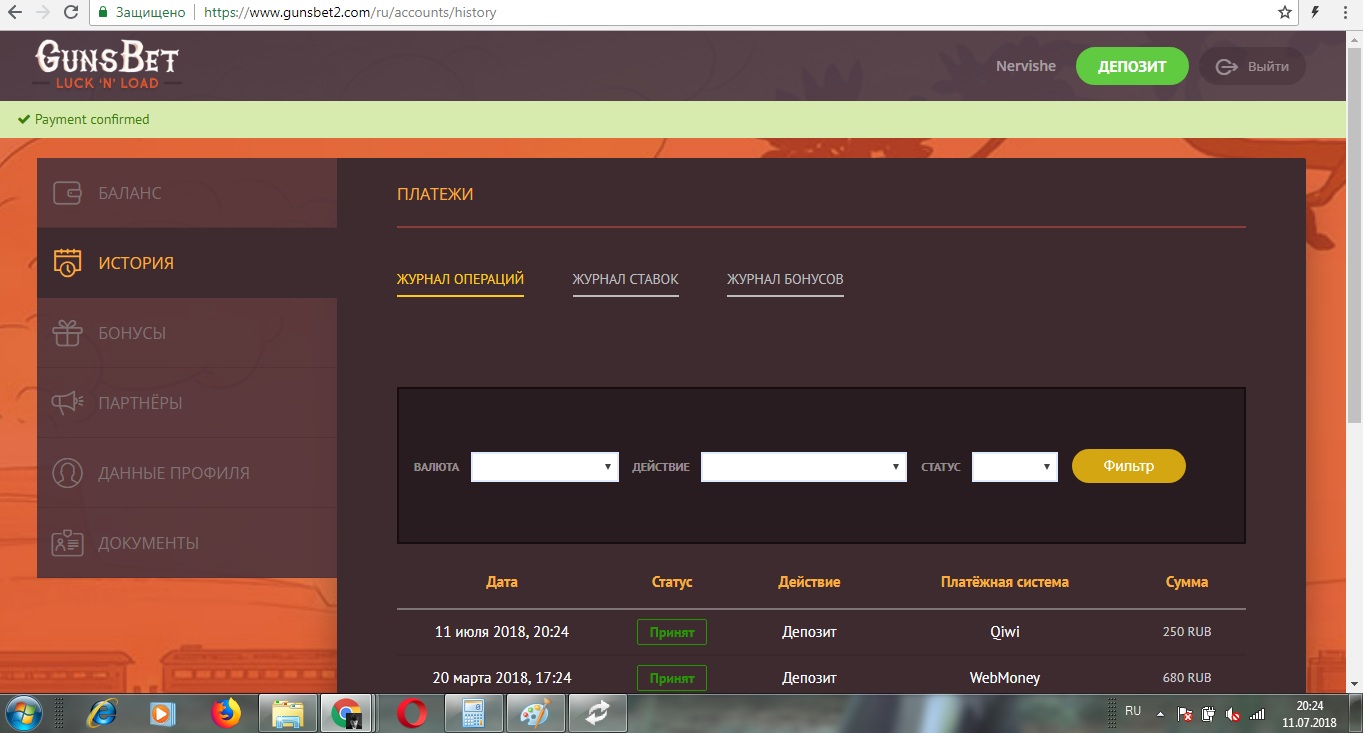Switch to Журнал операций tab
Viewport: 1363px width, 733px height.
[460, 279]
